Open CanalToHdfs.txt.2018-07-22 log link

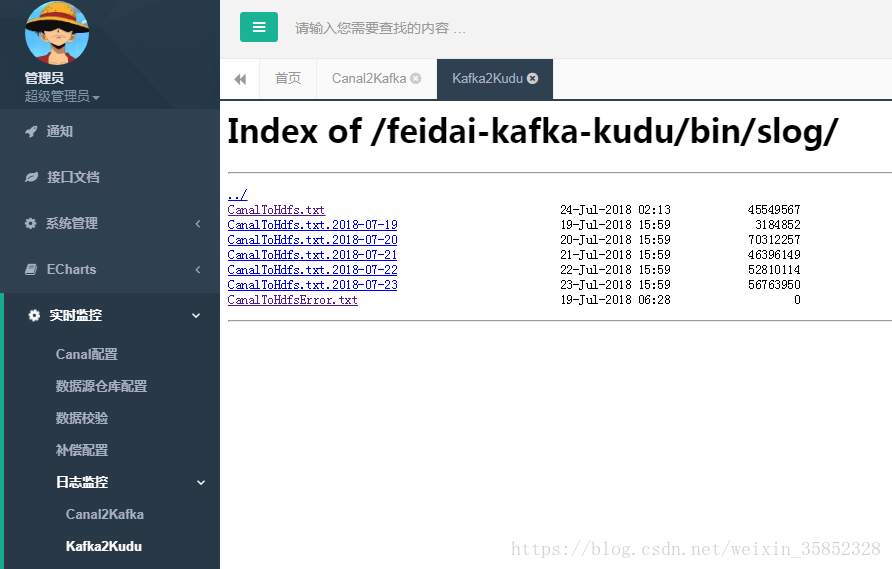coord(312,270)
